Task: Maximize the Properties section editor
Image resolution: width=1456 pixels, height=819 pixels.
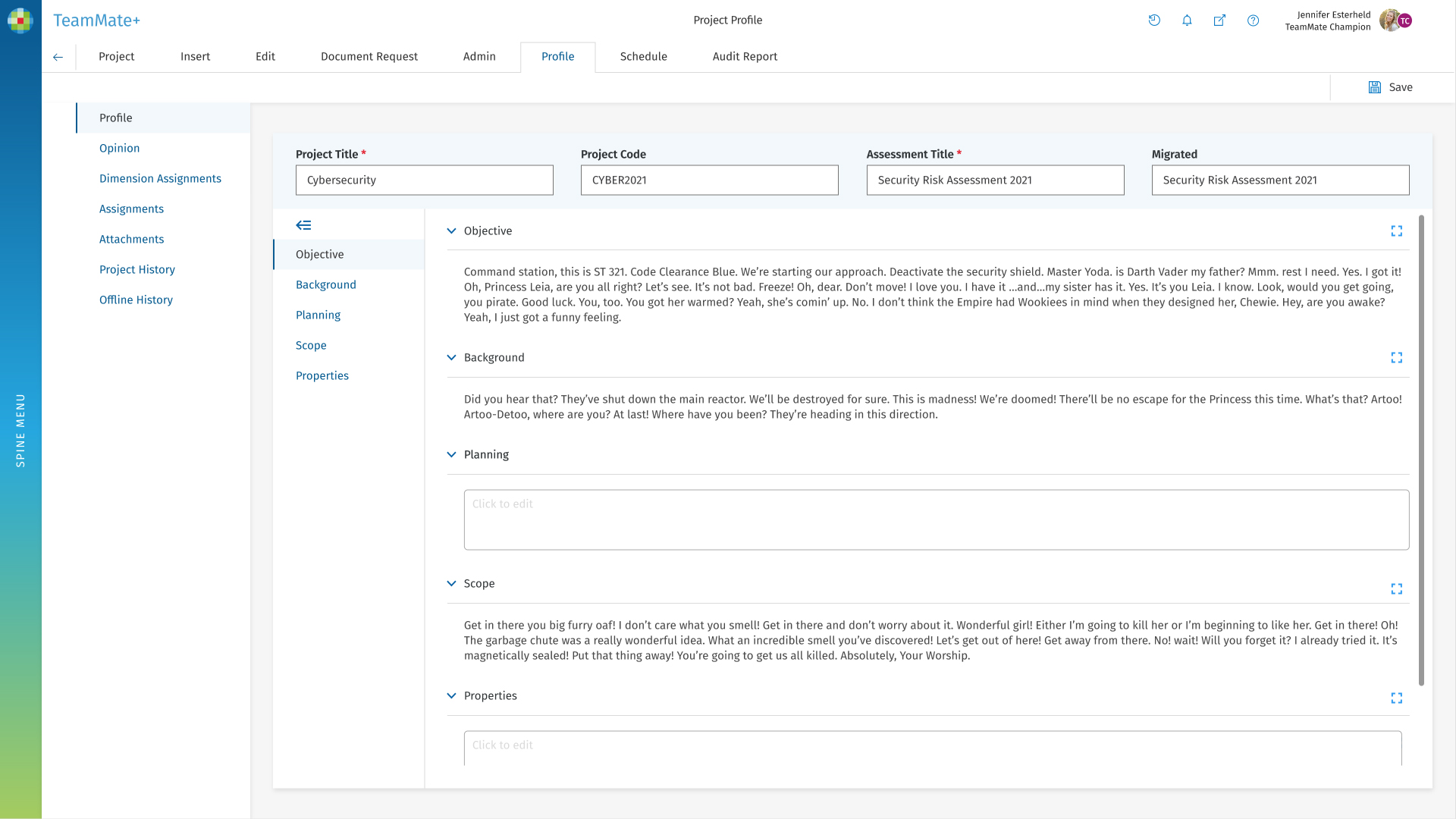Action: (x=1396, y=698)
